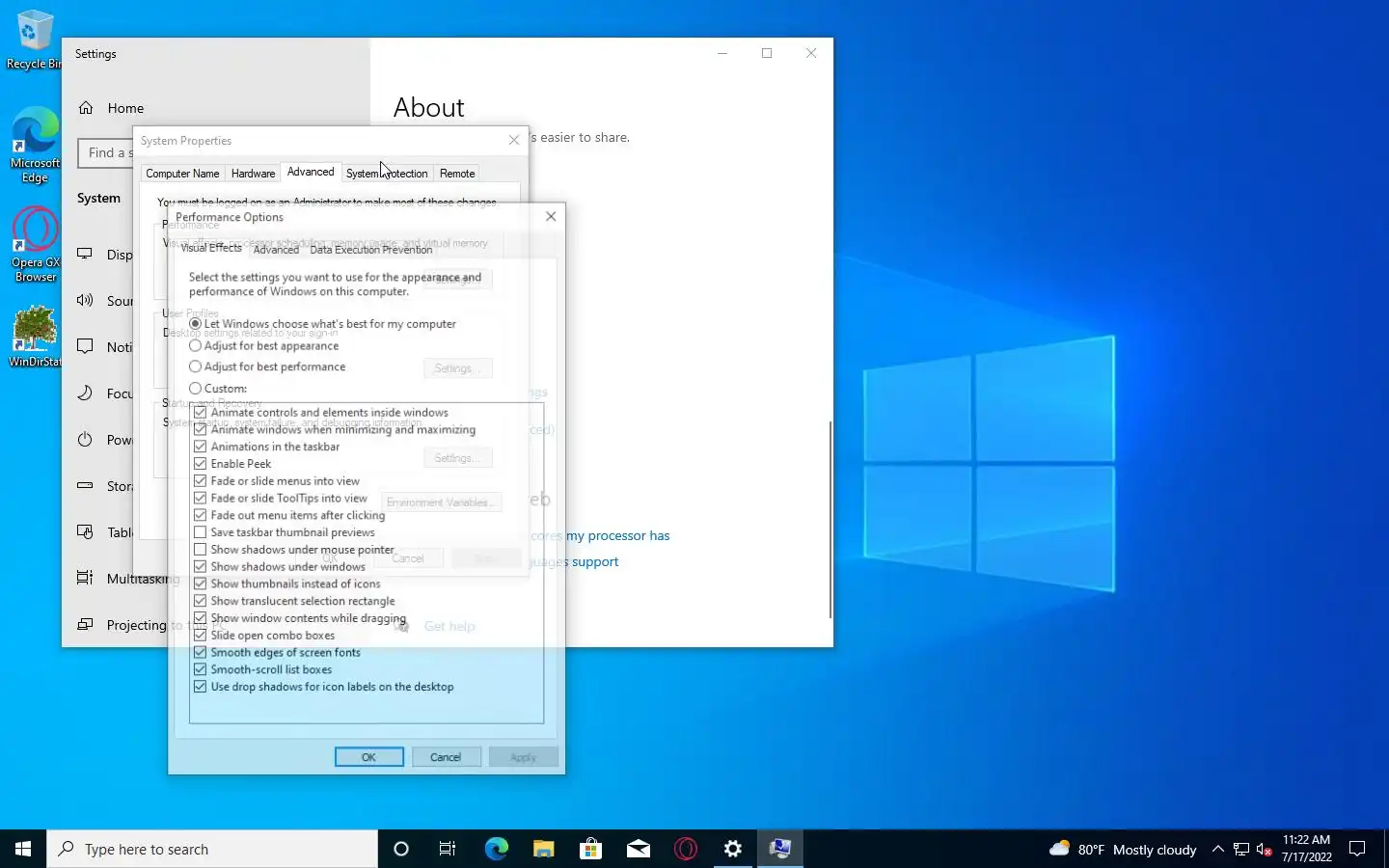This screenshot has width=1389, height=868.
Task: Click the Settings window vertical scrollbar
Action: click(830, 519)
